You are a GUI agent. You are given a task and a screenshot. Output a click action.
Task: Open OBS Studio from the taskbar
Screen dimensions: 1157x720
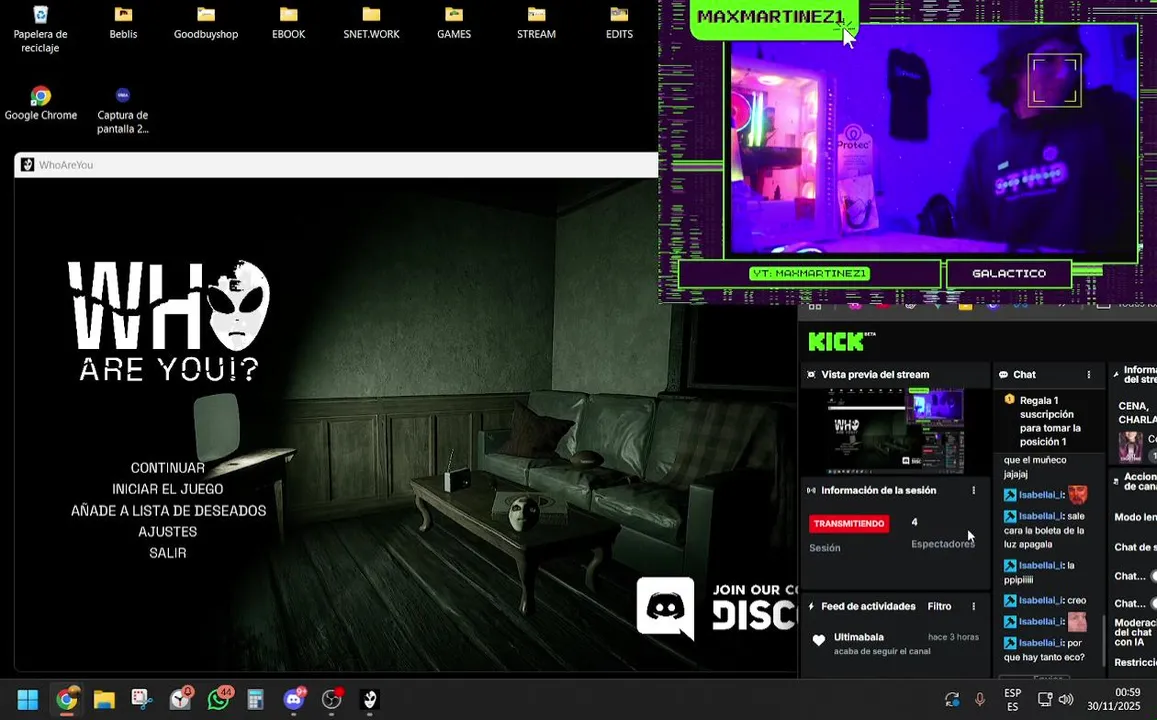[332, 699]
